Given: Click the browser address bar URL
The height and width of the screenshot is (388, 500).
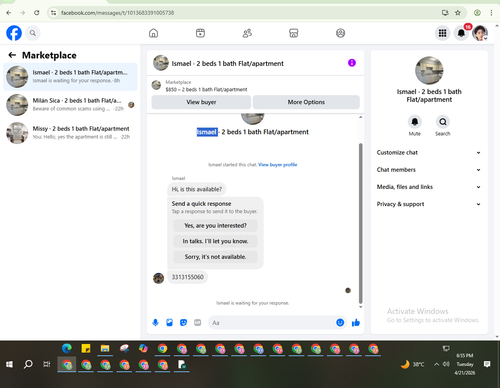Looking at the screenshot, I should click(x=117, y=13).
